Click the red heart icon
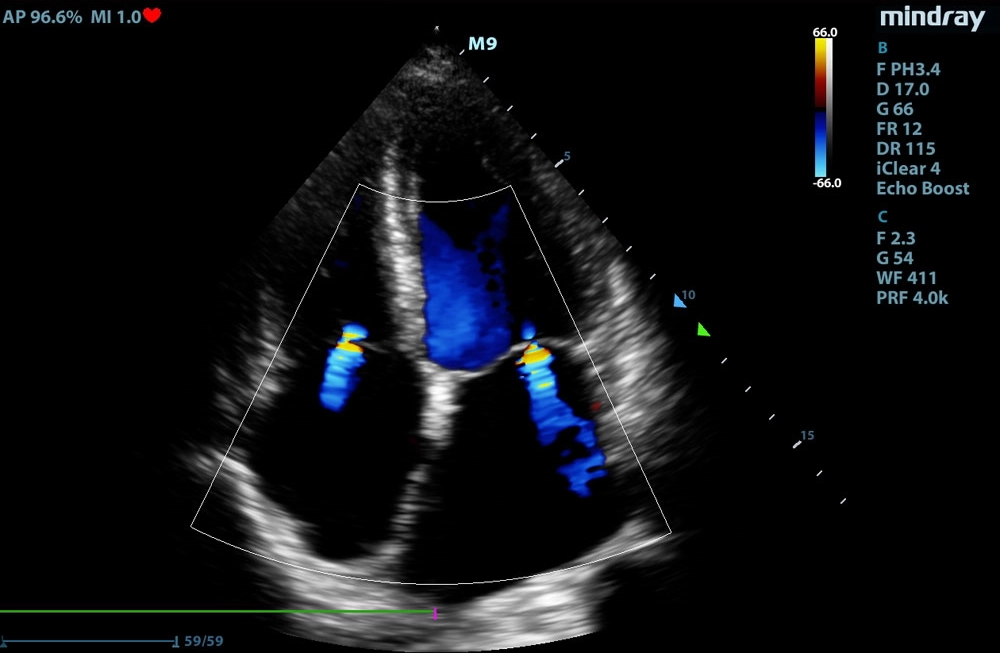 152,15
